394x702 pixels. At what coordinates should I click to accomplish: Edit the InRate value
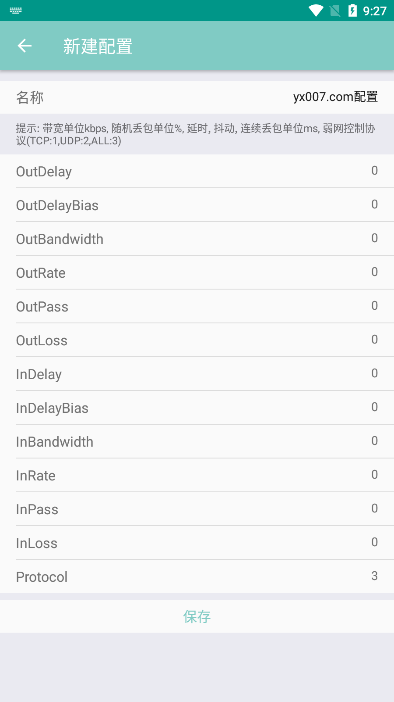374,475
